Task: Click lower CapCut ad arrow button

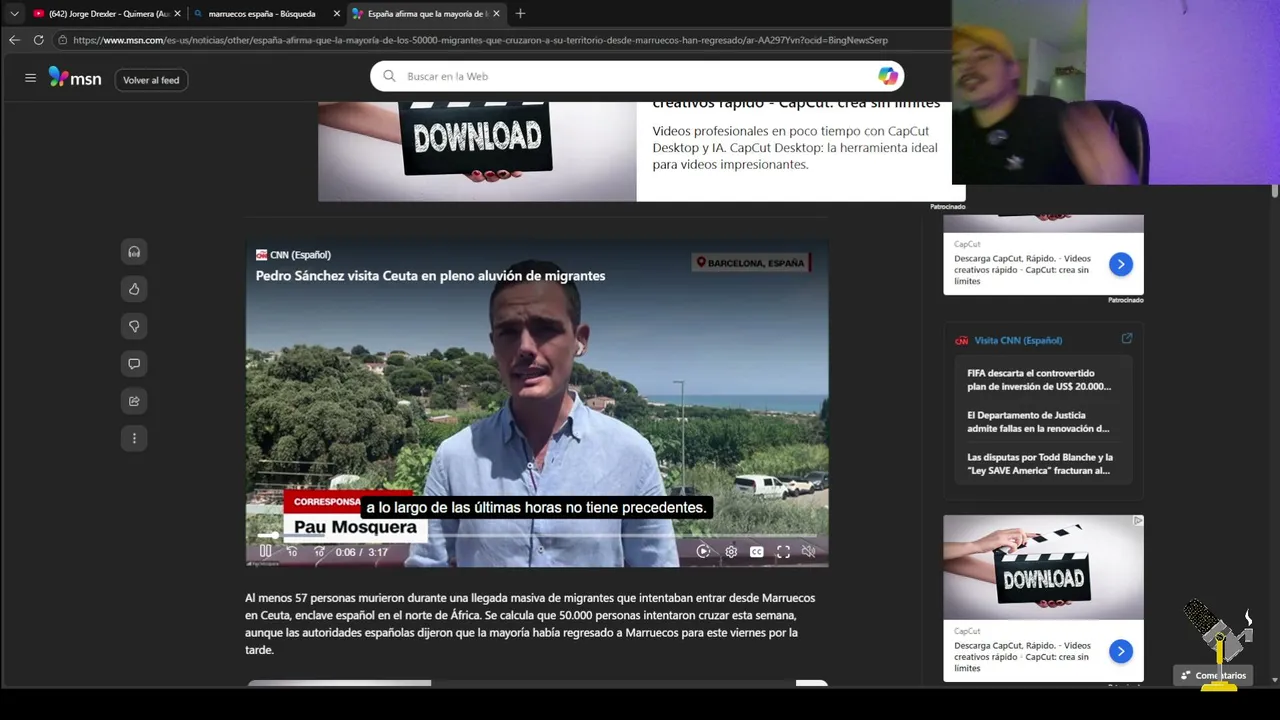Action: coord(1120,651)
